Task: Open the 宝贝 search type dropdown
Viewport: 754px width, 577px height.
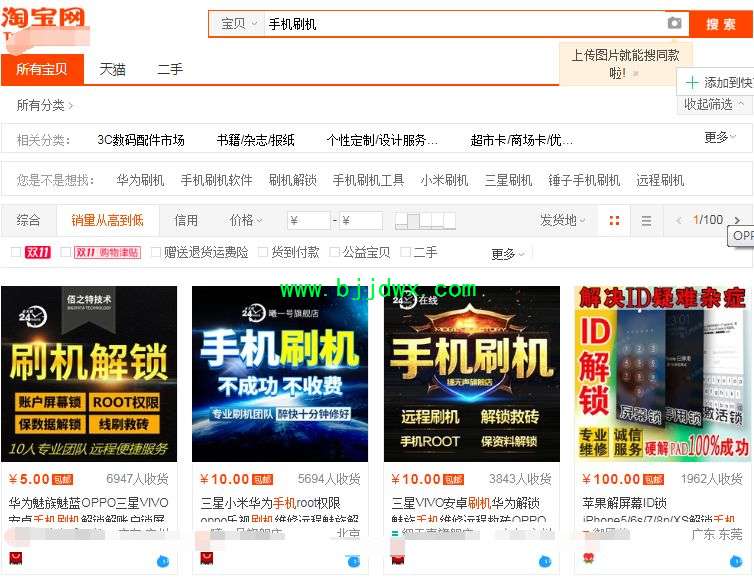Action: point(239,24)
